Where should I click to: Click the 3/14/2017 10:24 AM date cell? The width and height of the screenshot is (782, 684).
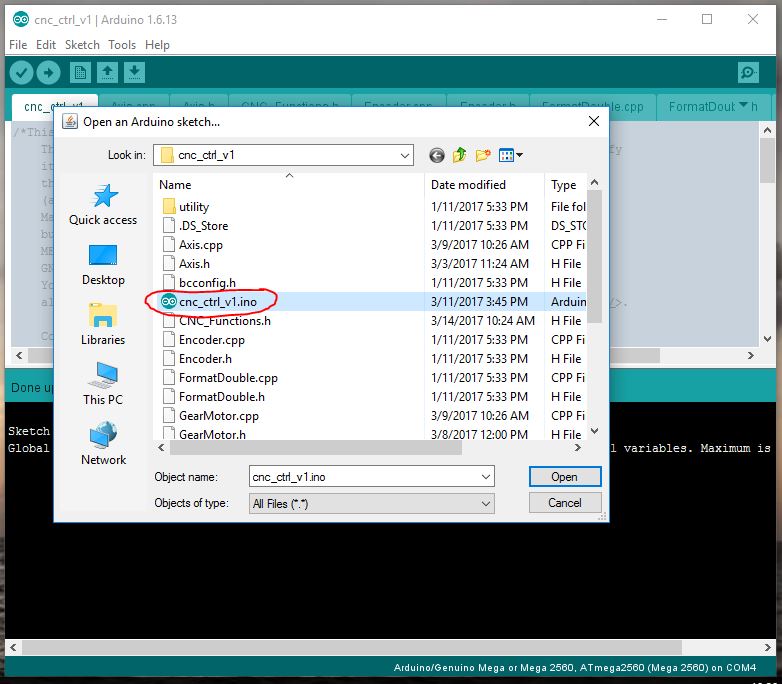click(x=482, y=320)
